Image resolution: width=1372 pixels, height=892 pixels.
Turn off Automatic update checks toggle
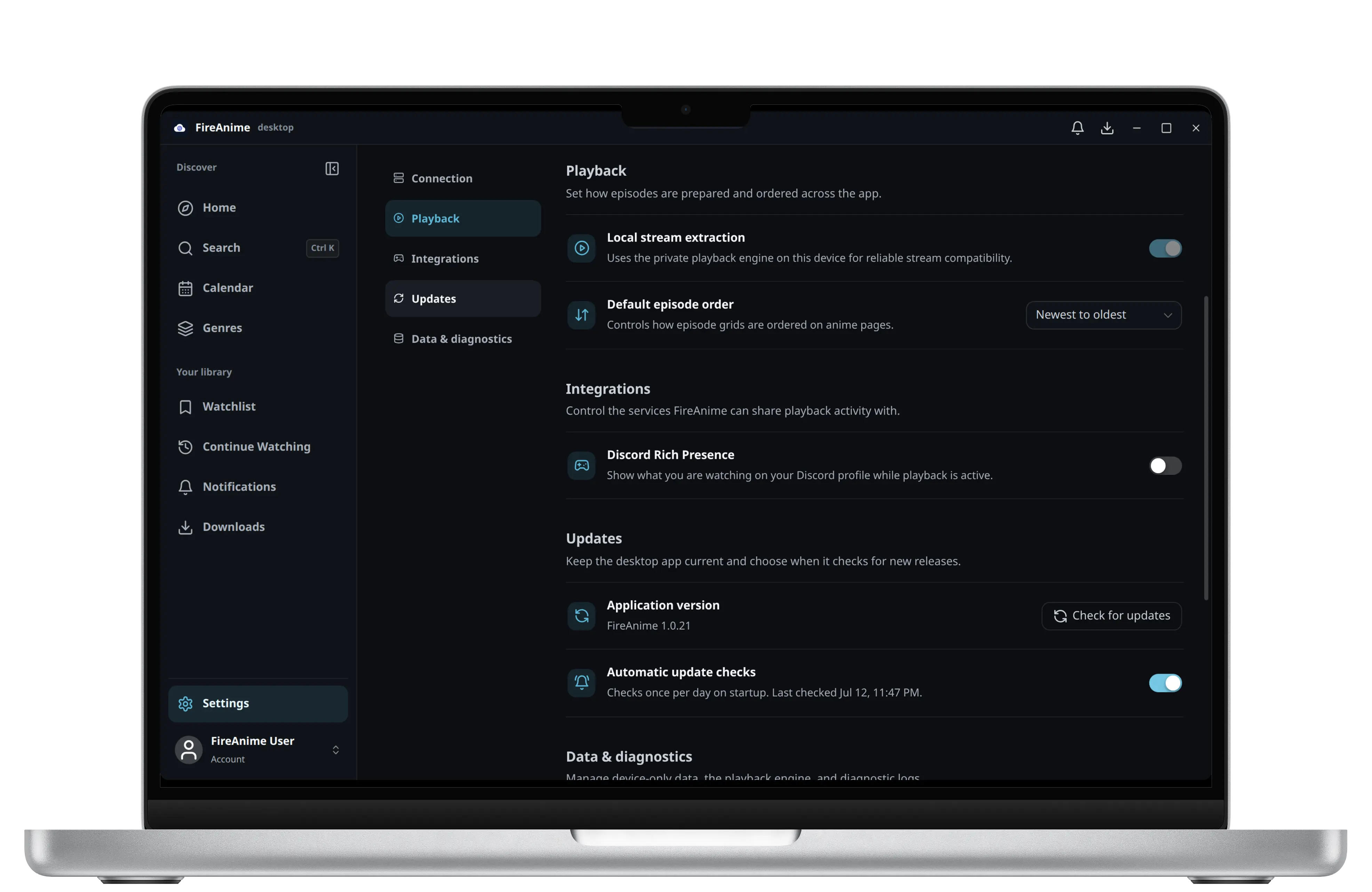[1165, 683]
